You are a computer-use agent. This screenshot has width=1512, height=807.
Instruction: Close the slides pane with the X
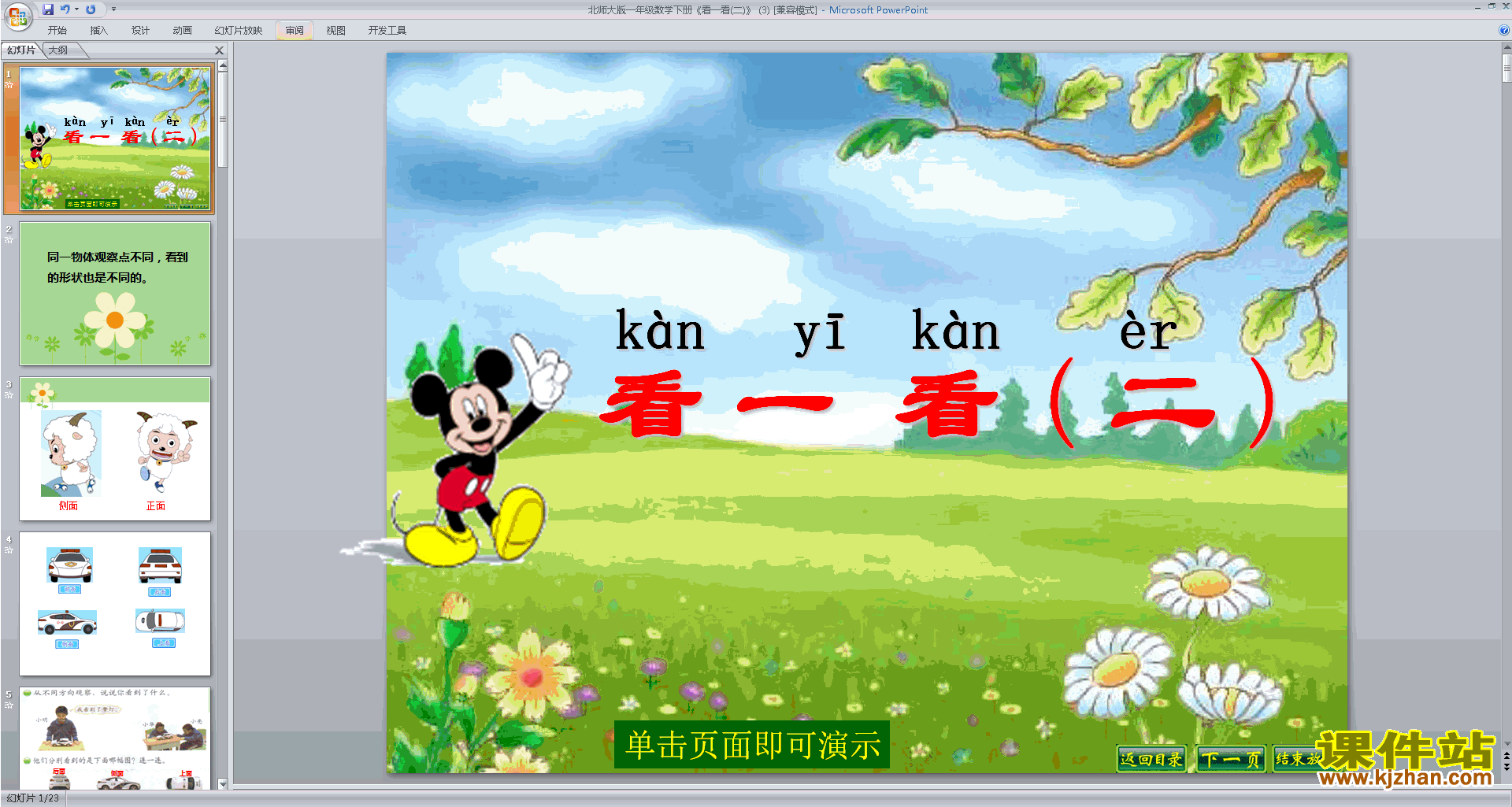220,50
